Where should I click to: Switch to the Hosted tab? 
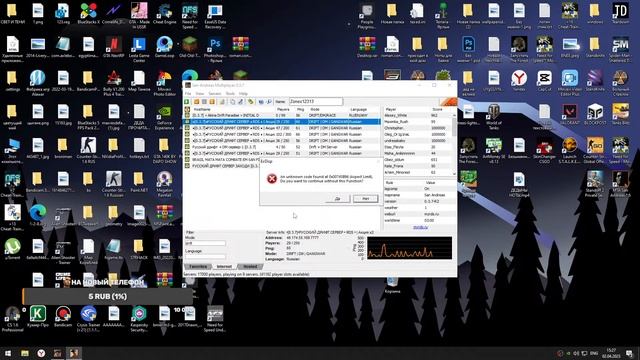pyautogui.click(x=250, y=267)
